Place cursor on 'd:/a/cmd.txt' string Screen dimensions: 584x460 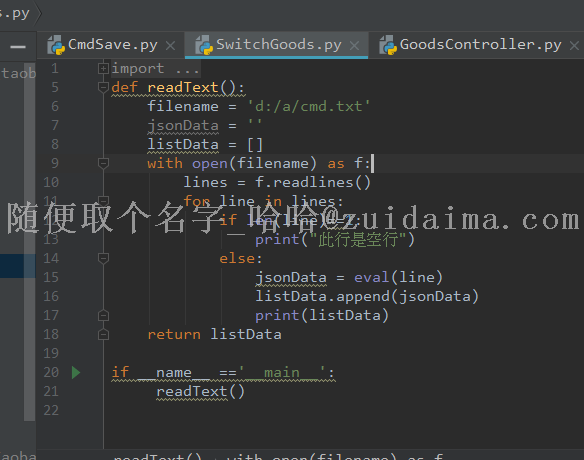[x=309, y=107]
